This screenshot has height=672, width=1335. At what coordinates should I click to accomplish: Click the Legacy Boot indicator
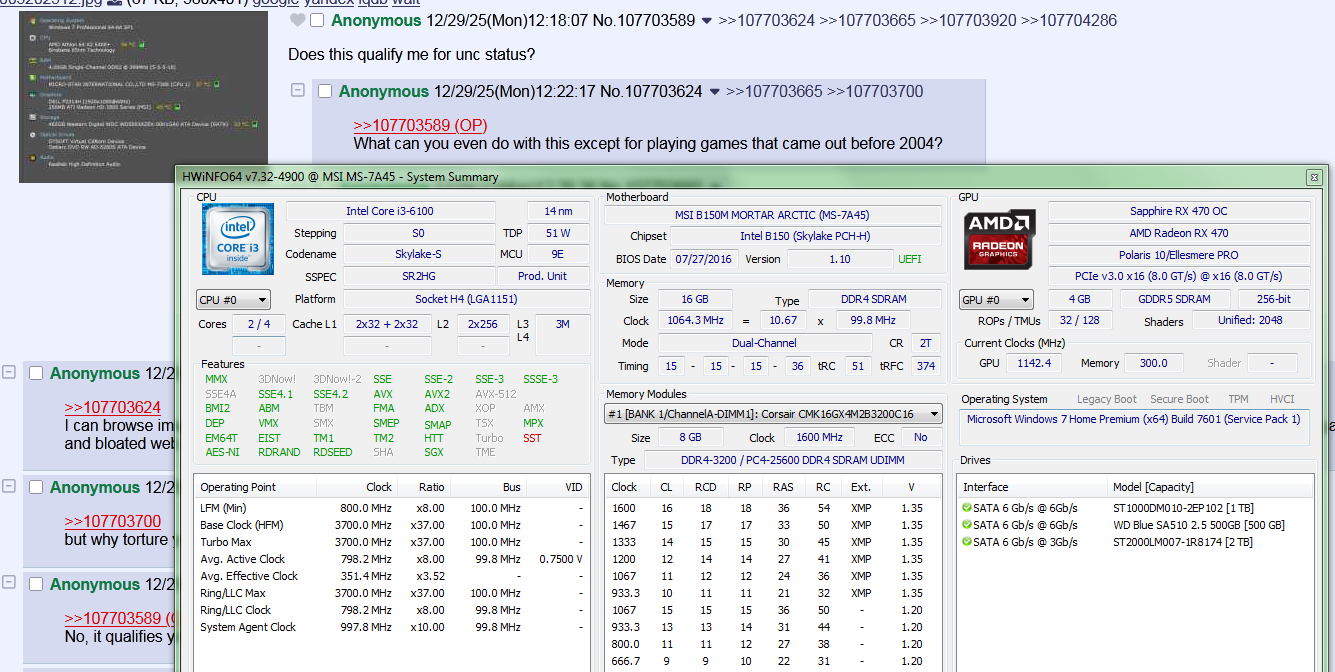pyautogui.click(x=1107, y=399)
